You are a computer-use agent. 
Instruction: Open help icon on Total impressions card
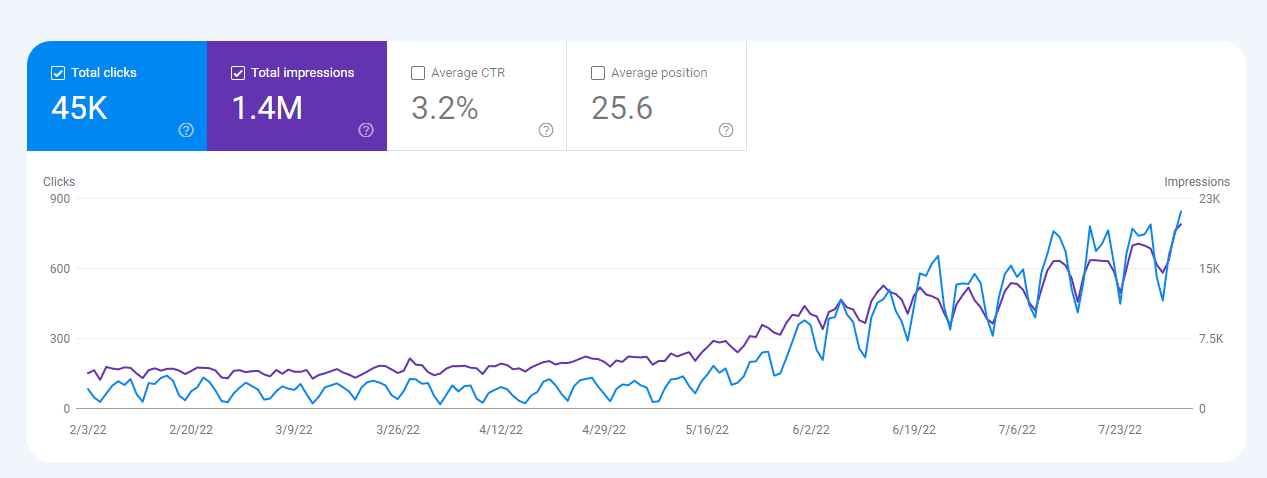pos(366,130)
